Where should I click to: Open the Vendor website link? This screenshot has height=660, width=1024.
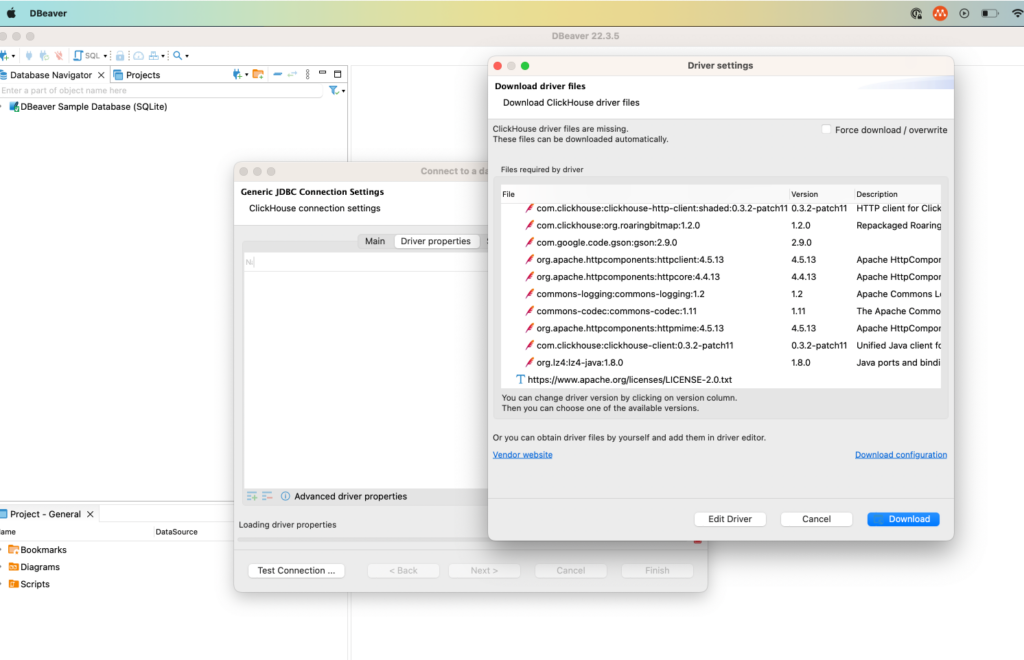(522, 455)
